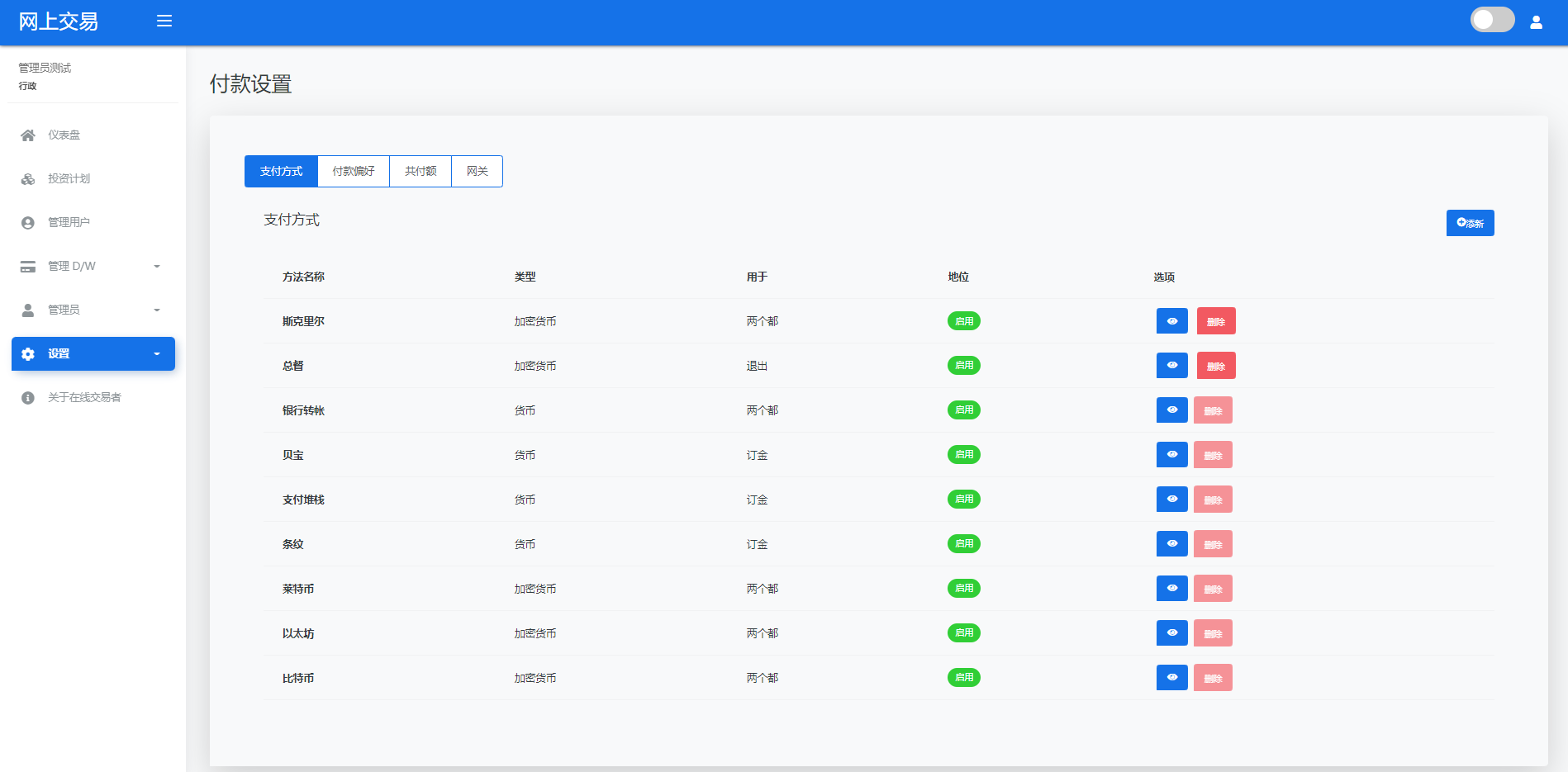This screenshot has width=1568, height=772.
Task: Switch to the 付款偏好 tab
Action: (x=354, y=172)
